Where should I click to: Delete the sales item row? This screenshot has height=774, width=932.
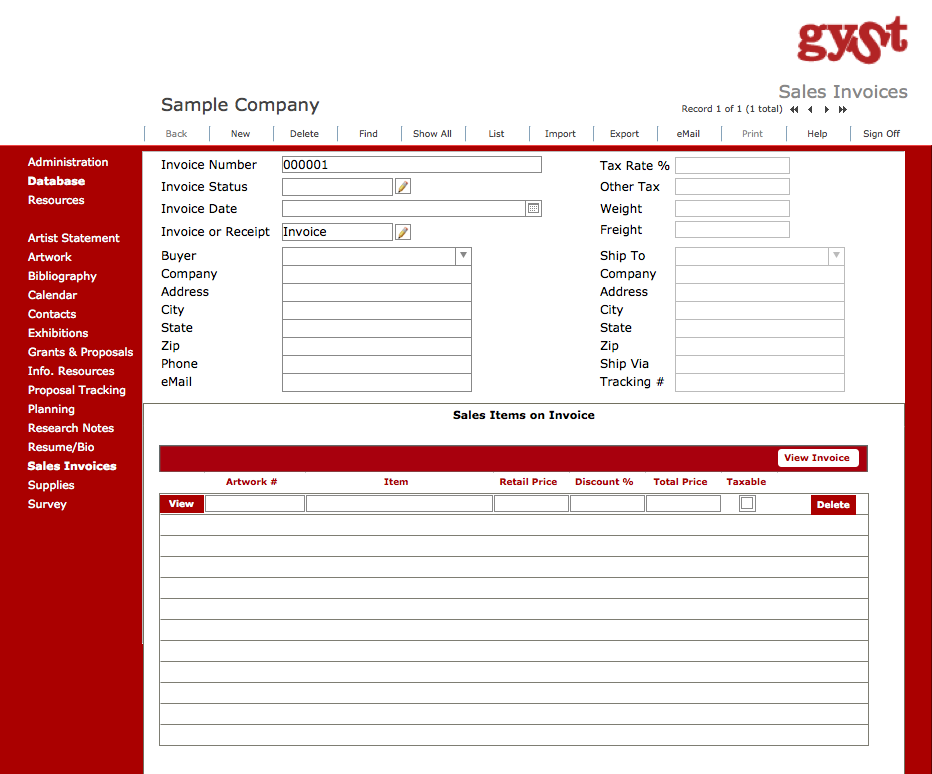(x=833, y=505)
